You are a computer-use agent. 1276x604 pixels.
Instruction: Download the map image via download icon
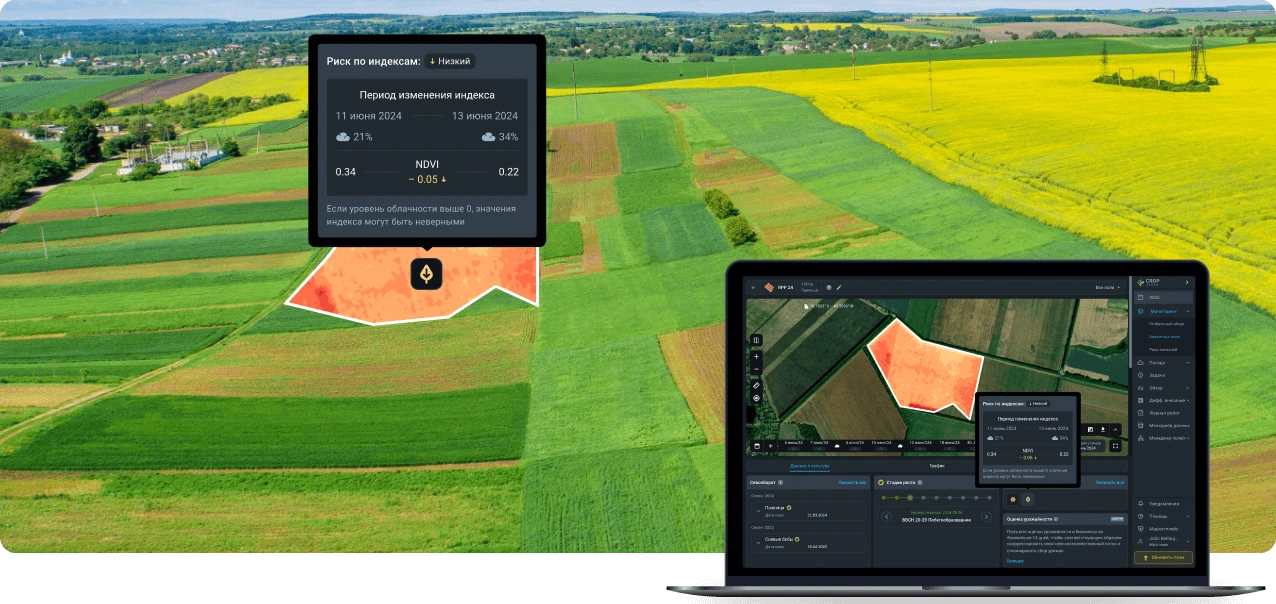(x=1103, y=429)
